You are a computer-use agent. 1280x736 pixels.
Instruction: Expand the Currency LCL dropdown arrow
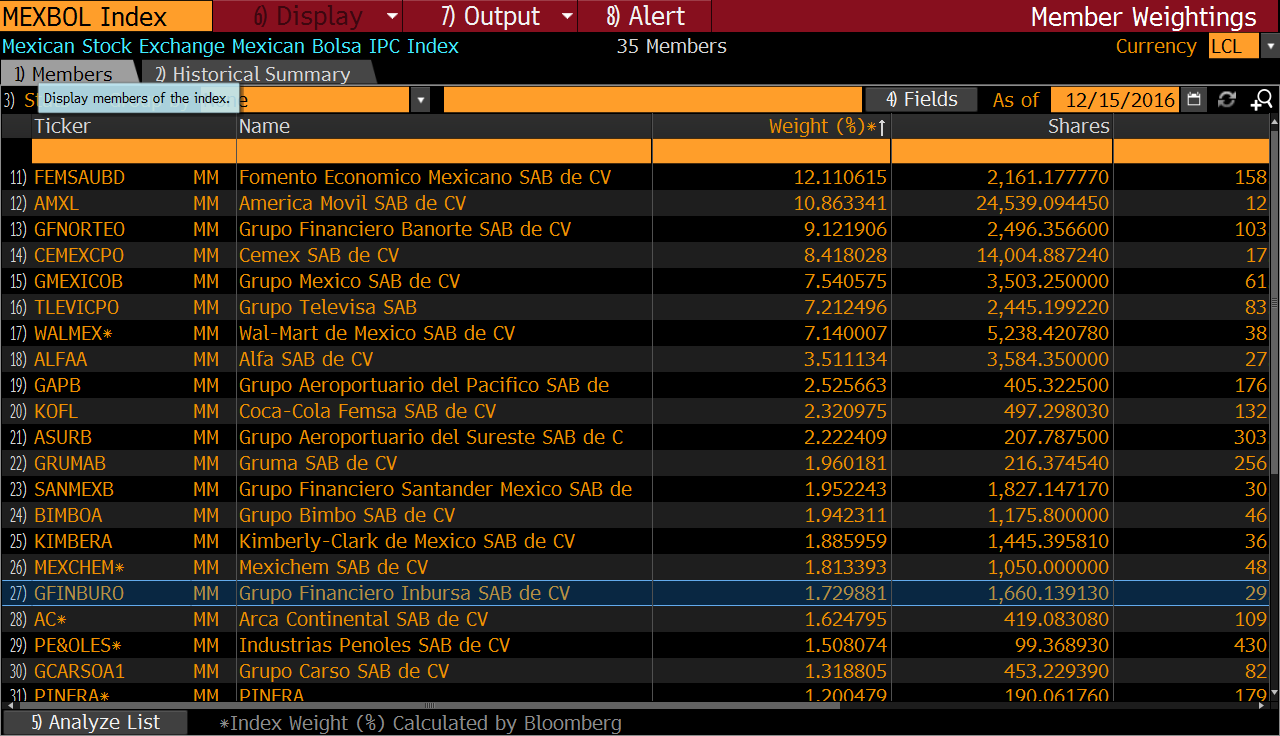tap(1270, 46)
